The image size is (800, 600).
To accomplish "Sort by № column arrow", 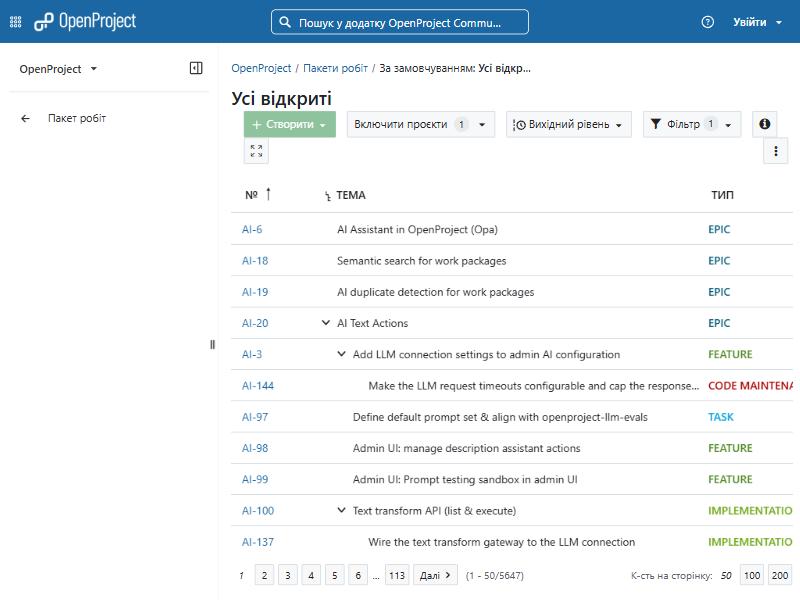I will pyautogui.click(x=268, y=194).
